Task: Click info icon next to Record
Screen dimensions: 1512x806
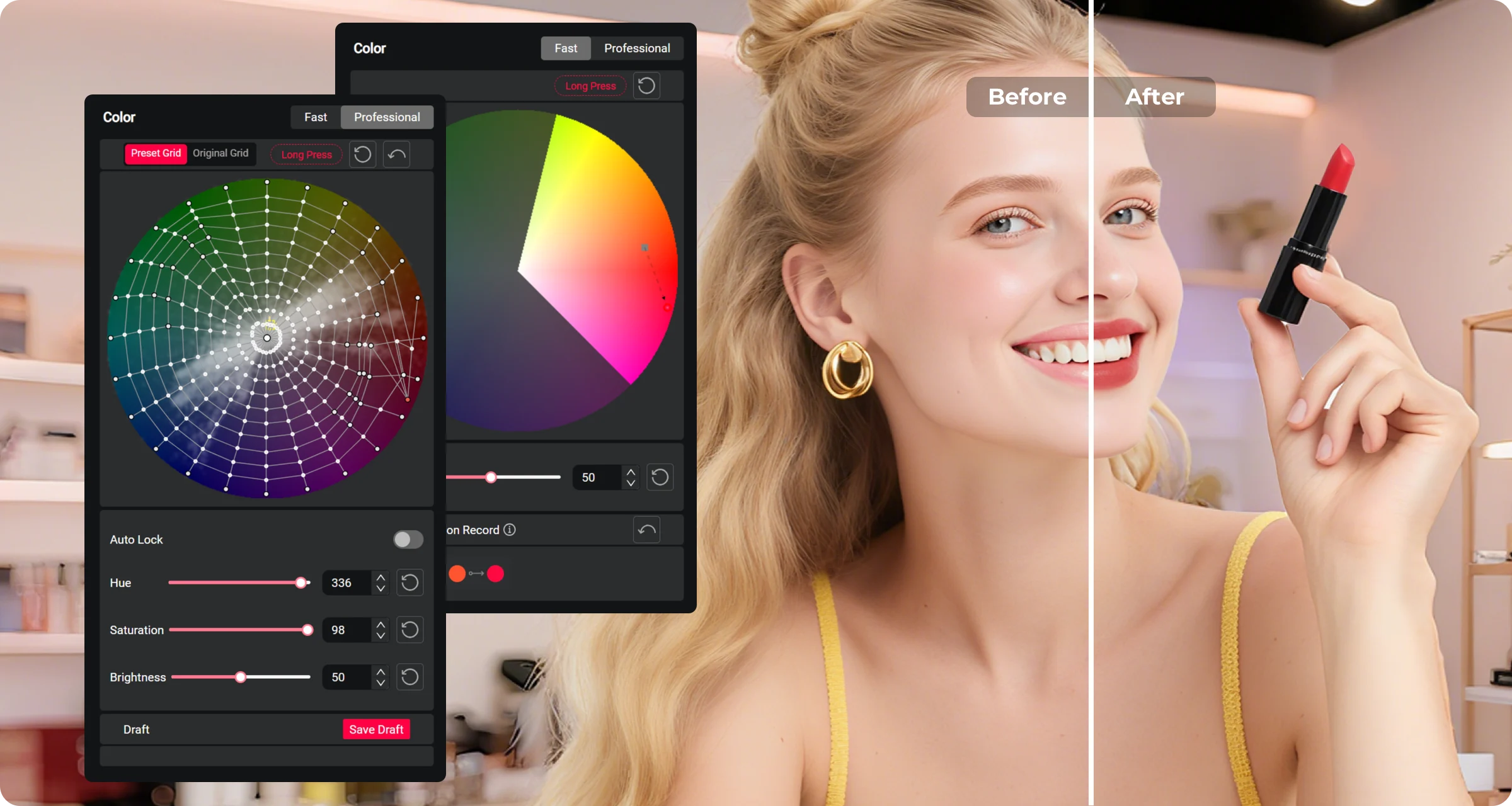Action: pyautogui.click(x=510, y=530)
